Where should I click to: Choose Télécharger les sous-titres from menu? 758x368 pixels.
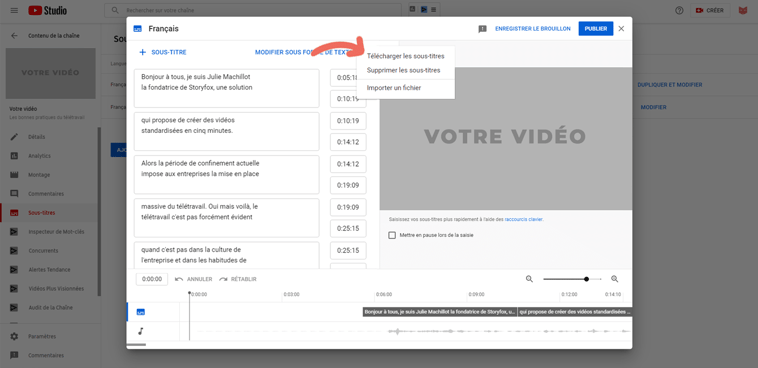[405, 56]
